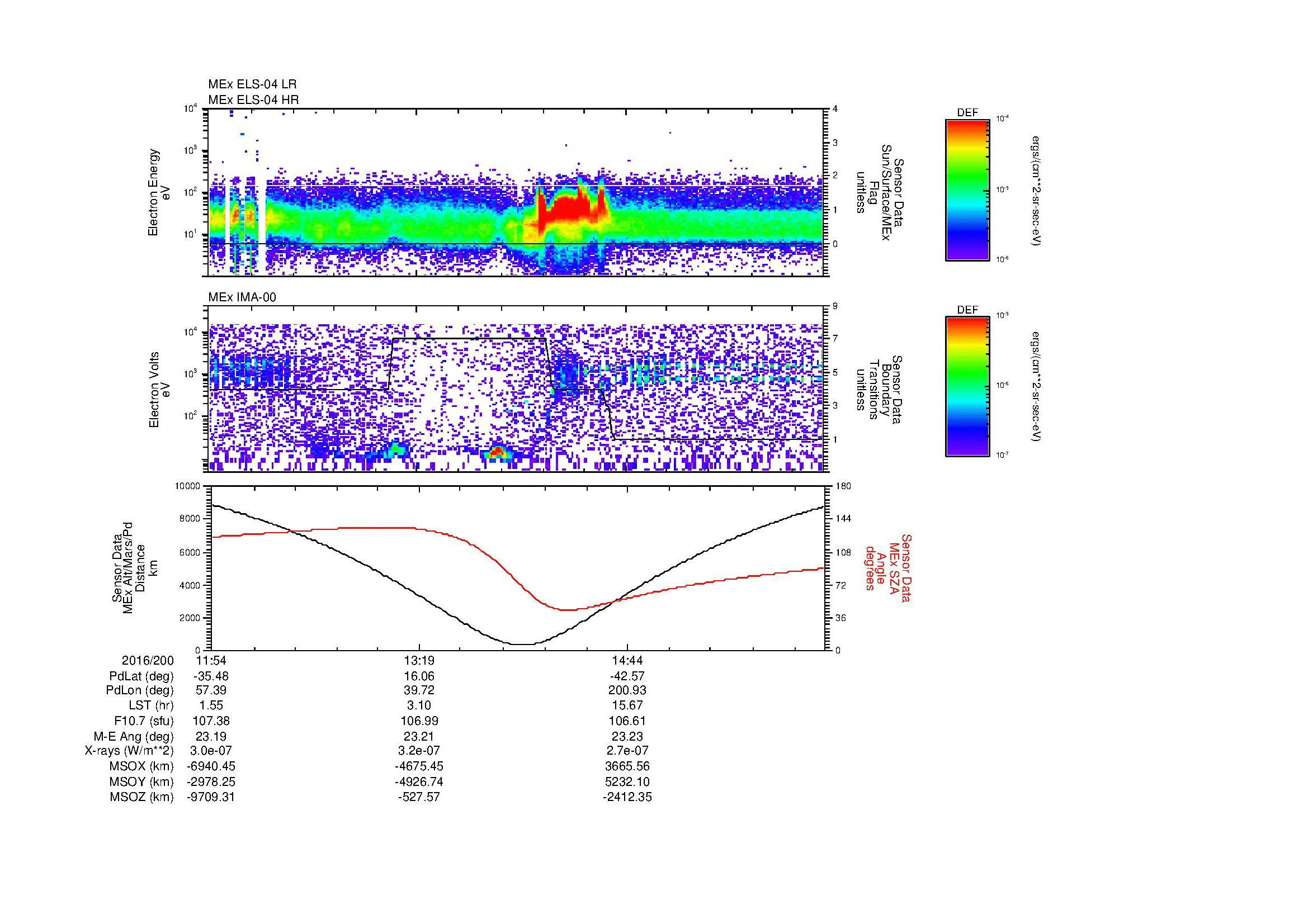Click the red 'MEx SZA Angle degrees' axis label
The width and height of the screenshot is (1308, 924).
point(887,567)
